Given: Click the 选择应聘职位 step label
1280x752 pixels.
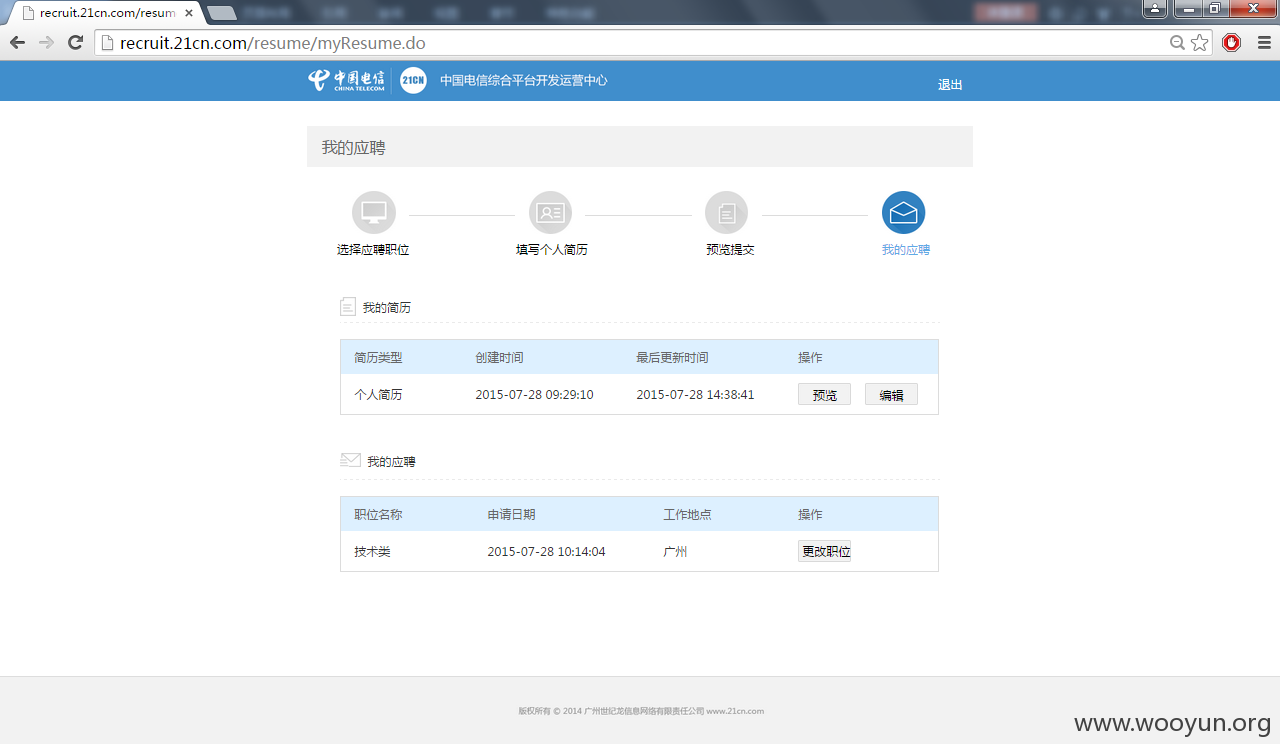Looking at the screenshot, I should click(x=373, y=250).
